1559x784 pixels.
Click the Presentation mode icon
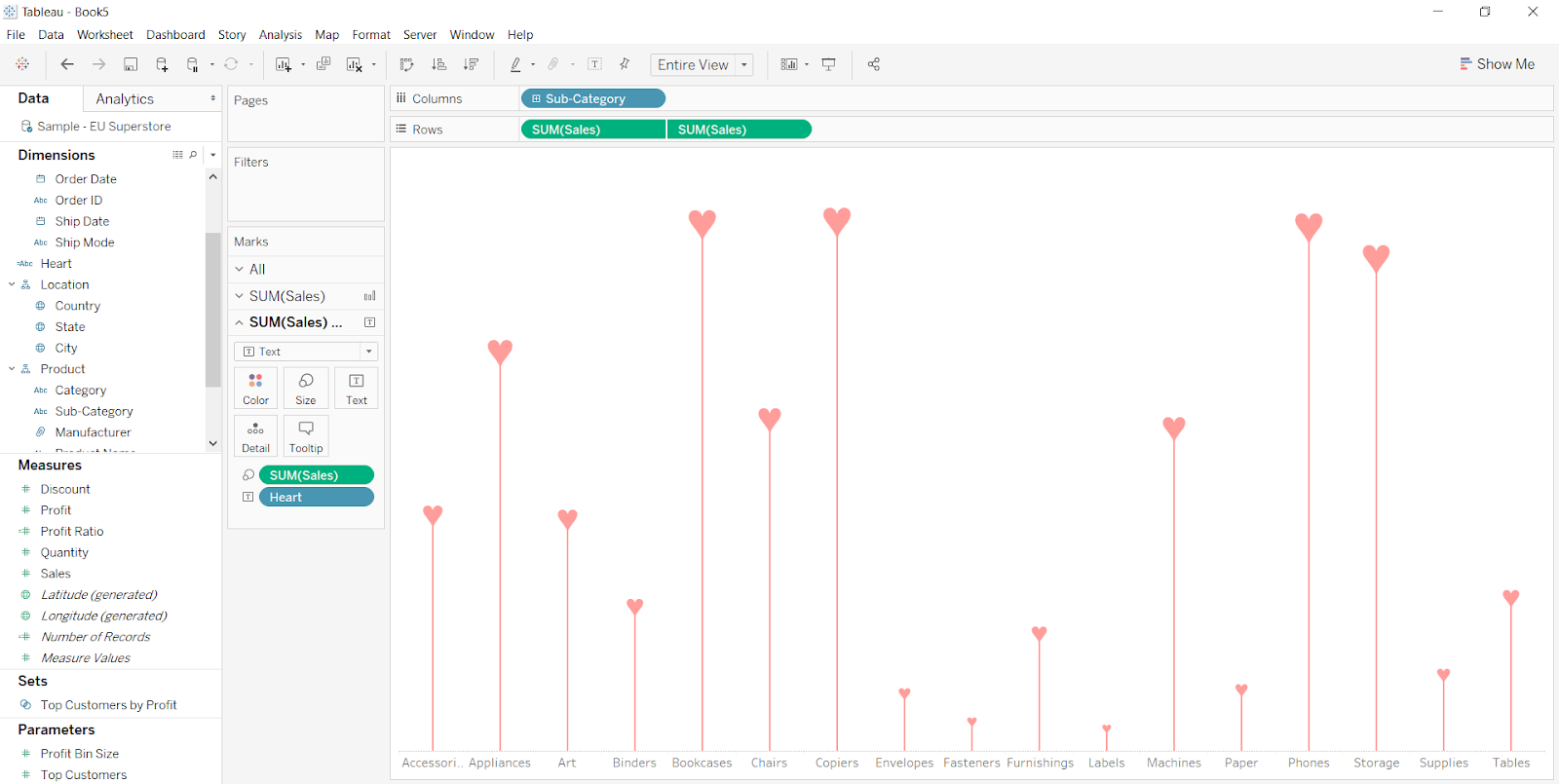829,64
